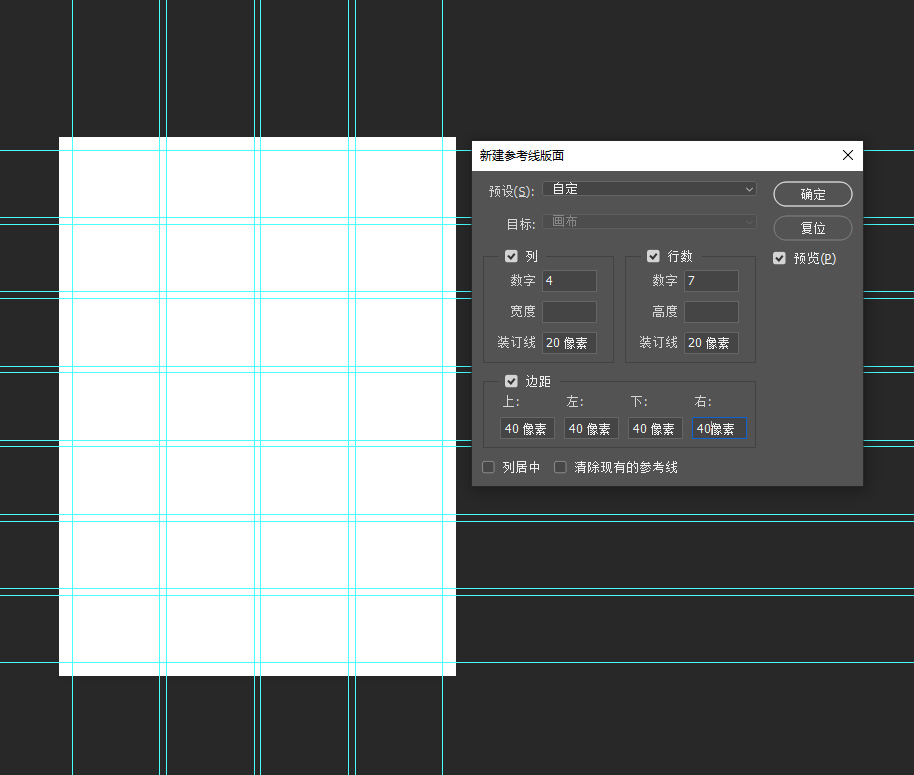The width and height of the screenshot is (914, 775).
Task: Uncheck the 行数 checkbox
Action: [x=654, y=256]
